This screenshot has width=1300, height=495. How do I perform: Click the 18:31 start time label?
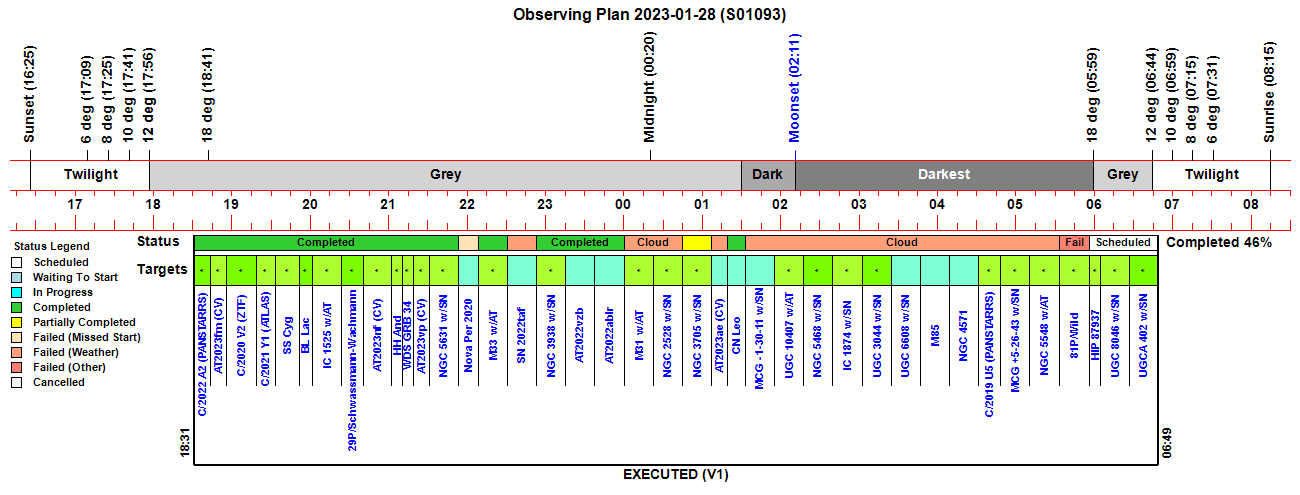pos(185,442)
